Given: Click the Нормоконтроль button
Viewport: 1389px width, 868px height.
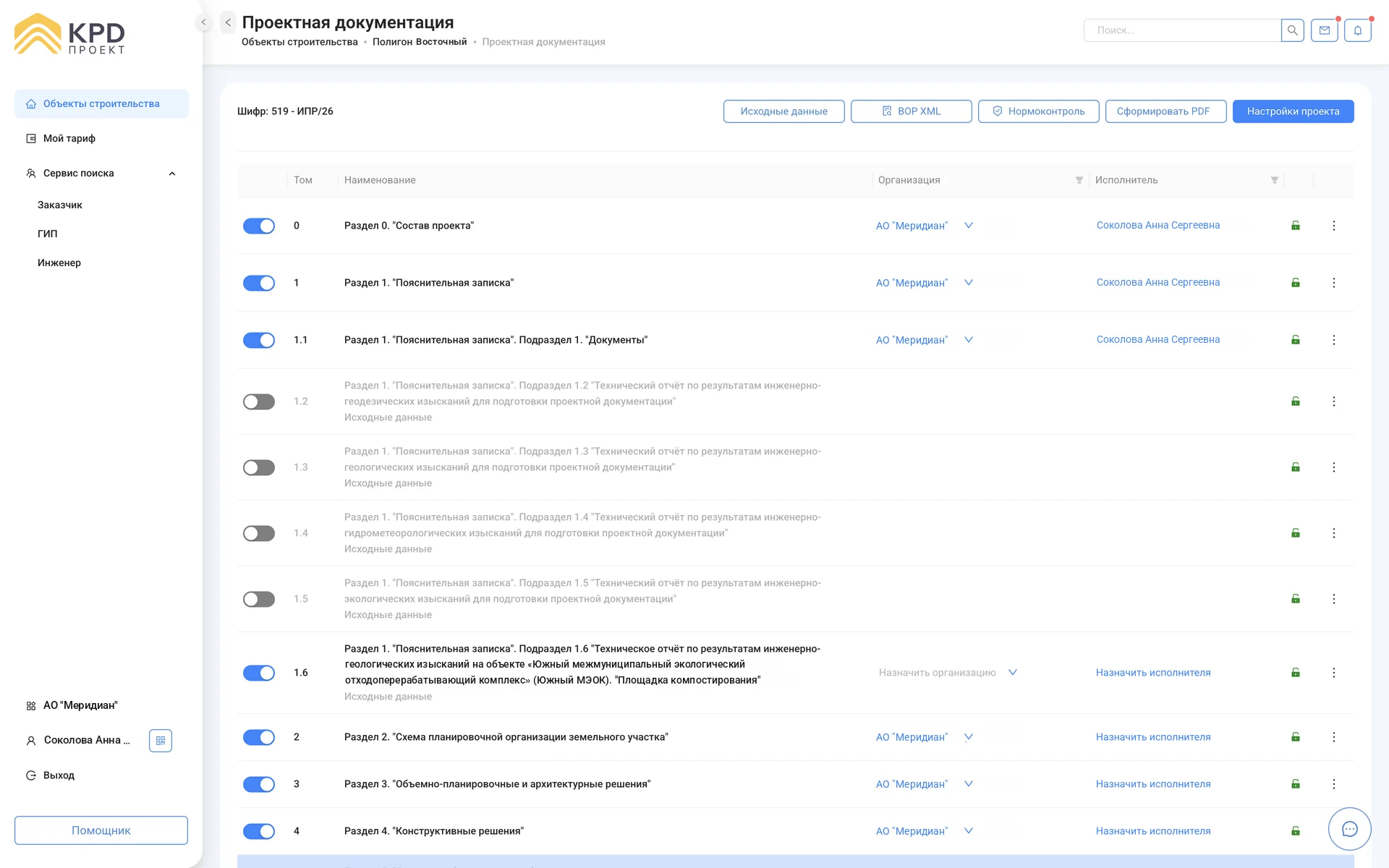Looking at the screenshot, I should (x=1039, y=111).
